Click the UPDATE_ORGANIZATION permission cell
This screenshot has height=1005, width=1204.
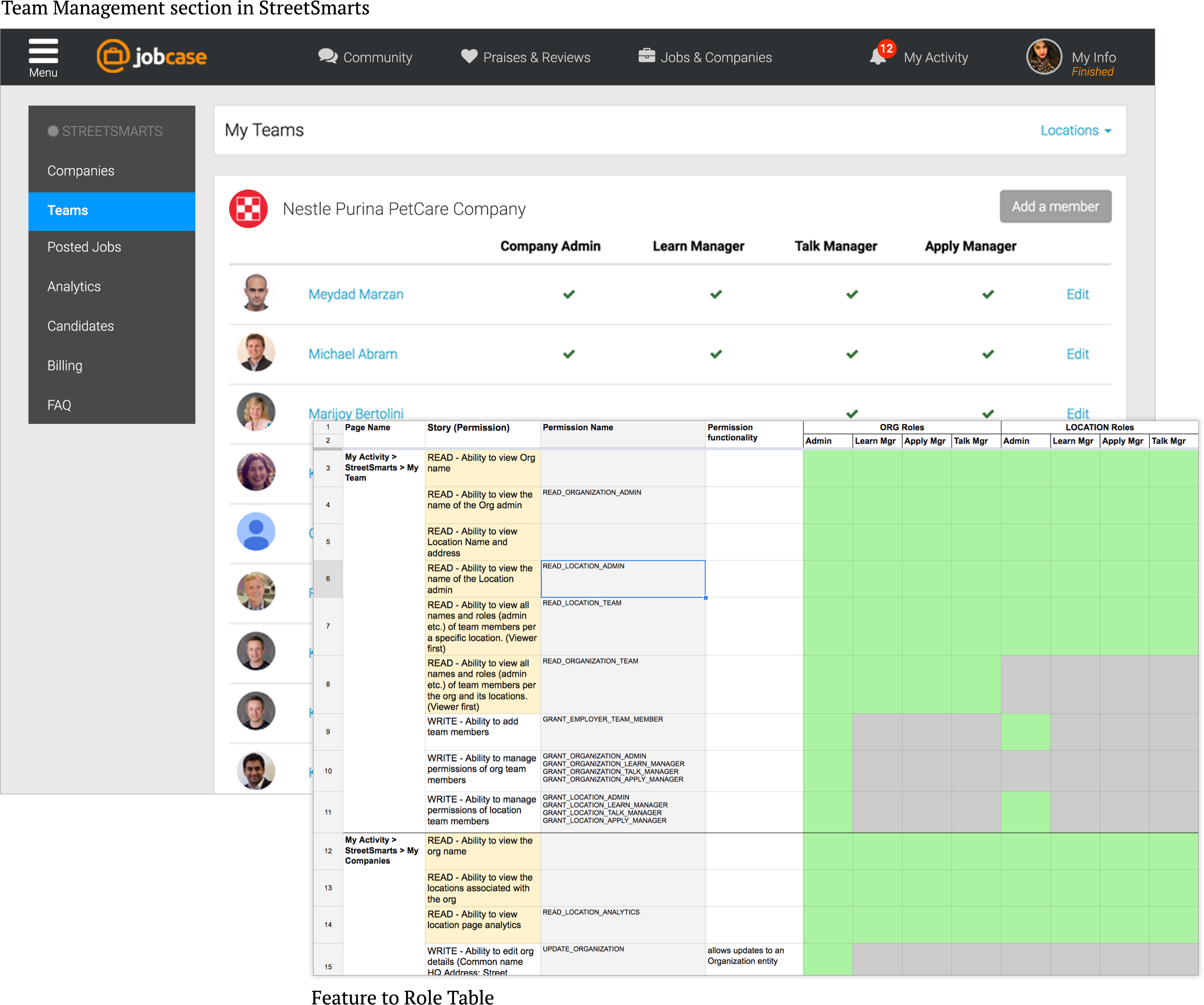click(623, 959)
